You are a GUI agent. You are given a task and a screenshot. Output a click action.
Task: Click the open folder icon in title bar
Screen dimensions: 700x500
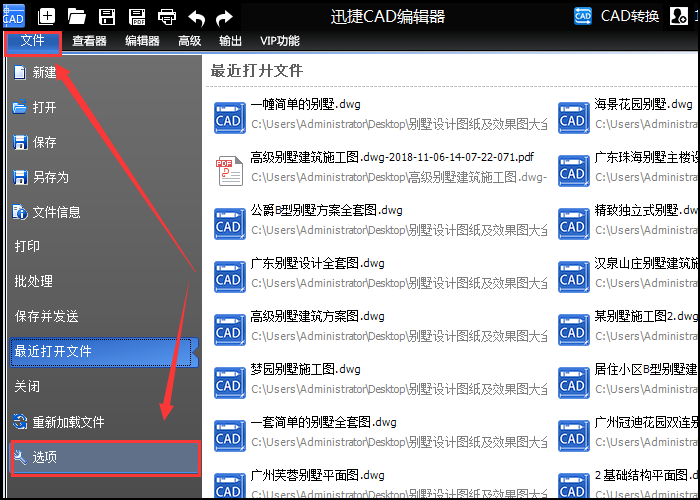tap(77, 17)
